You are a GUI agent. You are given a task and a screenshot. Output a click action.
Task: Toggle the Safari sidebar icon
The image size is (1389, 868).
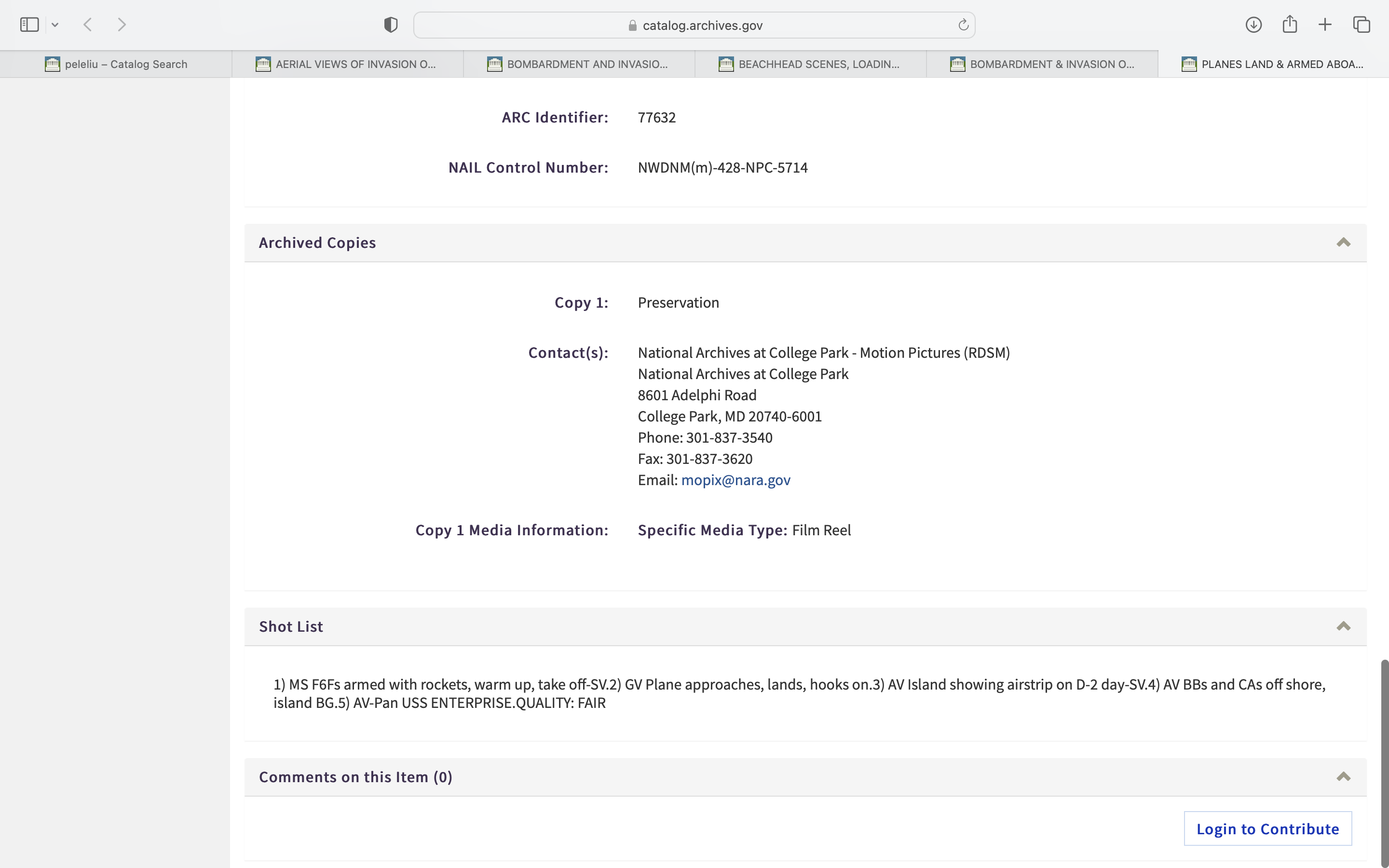click(x=29, y=25)
